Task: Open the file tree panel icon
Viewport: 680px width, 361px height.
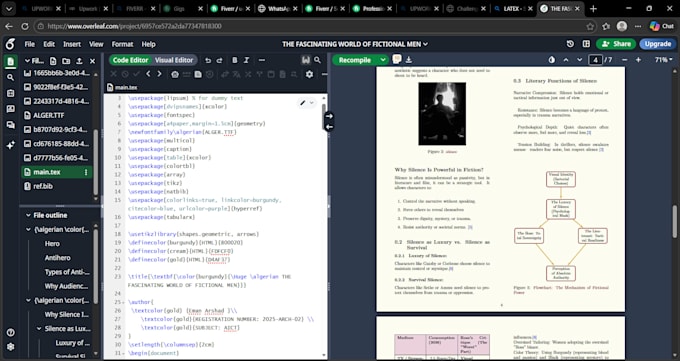Action: (x=10, y=61)
